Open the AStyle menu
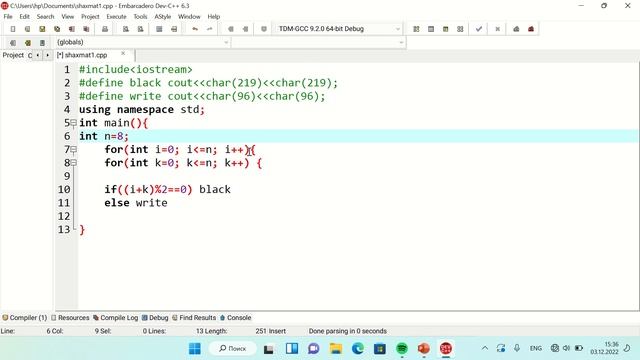This screenshot has width=640, height=360. [163, 17]
